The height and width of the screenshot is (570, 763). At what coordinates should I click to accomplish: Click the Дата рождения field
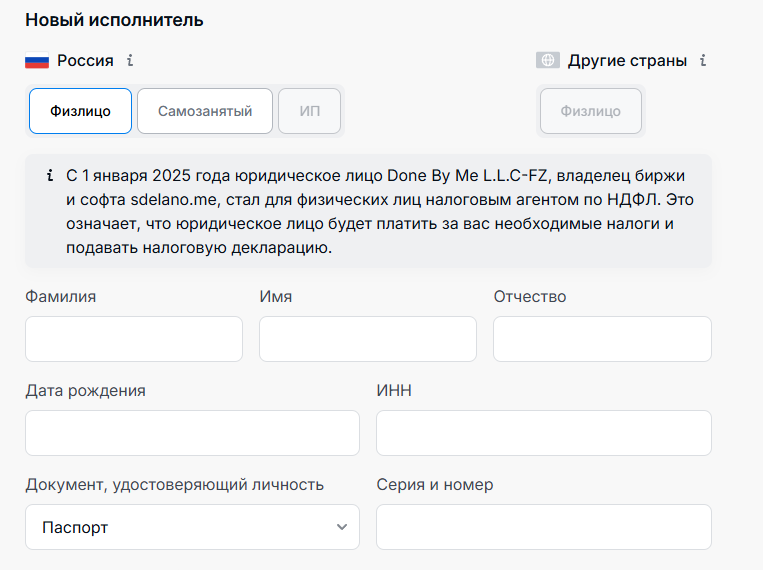[192, 433]
